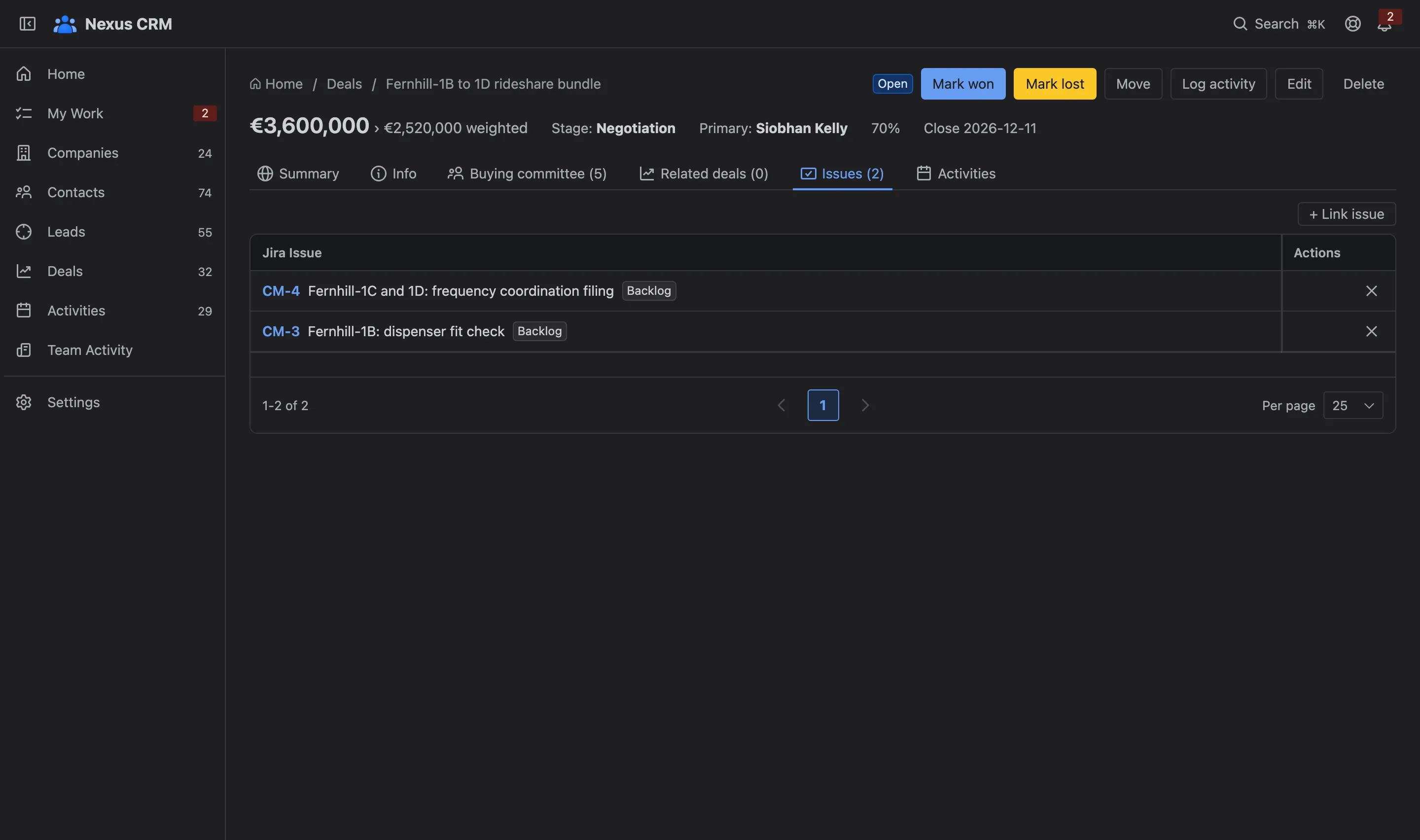Open Companies building icon

click(24, 153)
